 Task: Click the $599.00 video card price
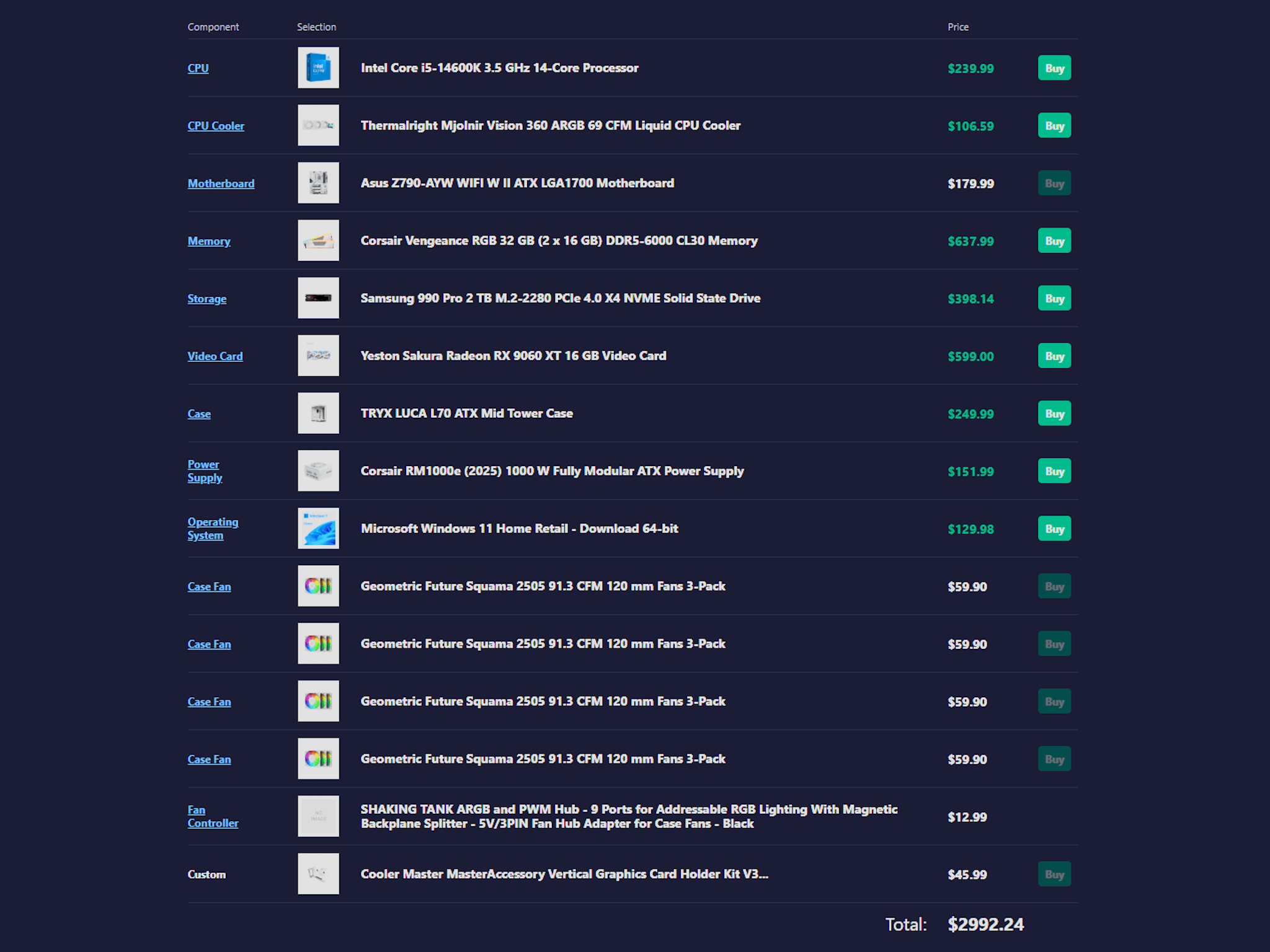[970, 356]
